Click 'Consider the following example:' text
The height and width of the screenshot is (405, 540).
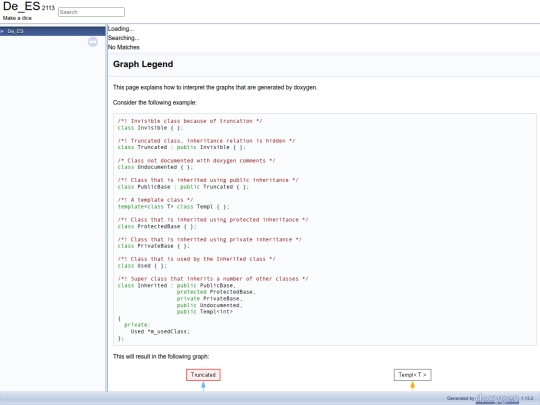click(155, 103)
